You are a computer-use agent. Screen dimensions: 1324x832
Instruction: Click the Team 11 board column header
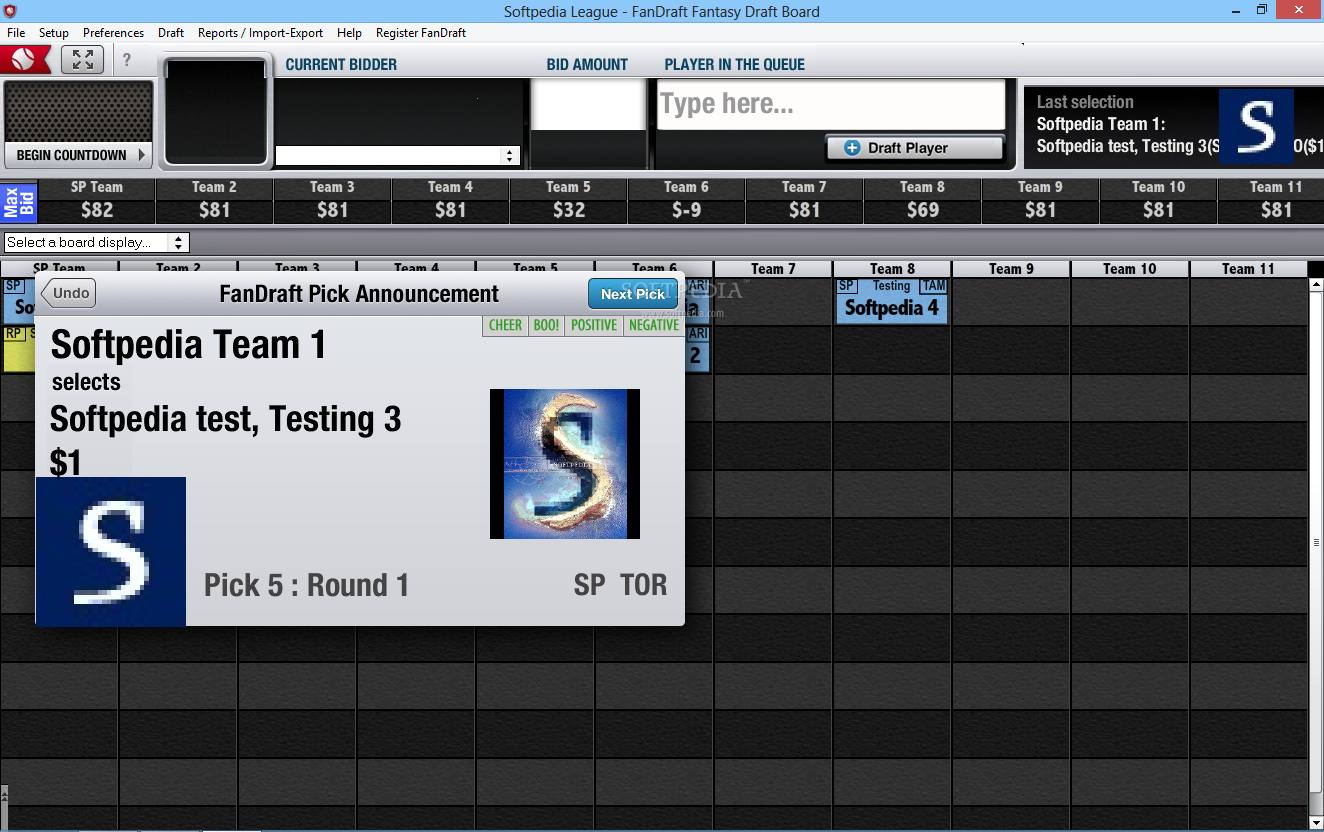point(1248,269)
